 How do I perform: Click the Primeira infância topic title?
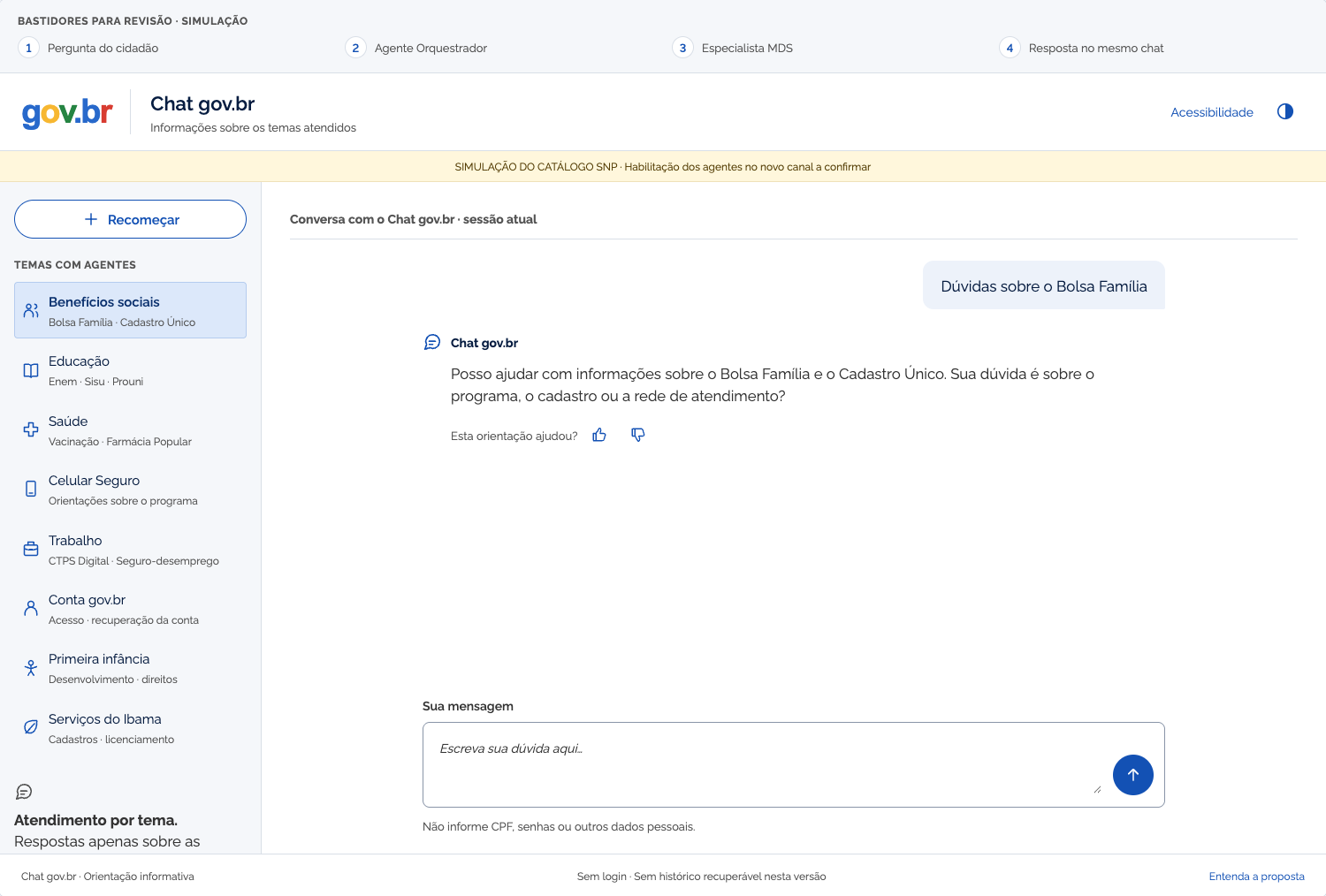click(99, 659)
